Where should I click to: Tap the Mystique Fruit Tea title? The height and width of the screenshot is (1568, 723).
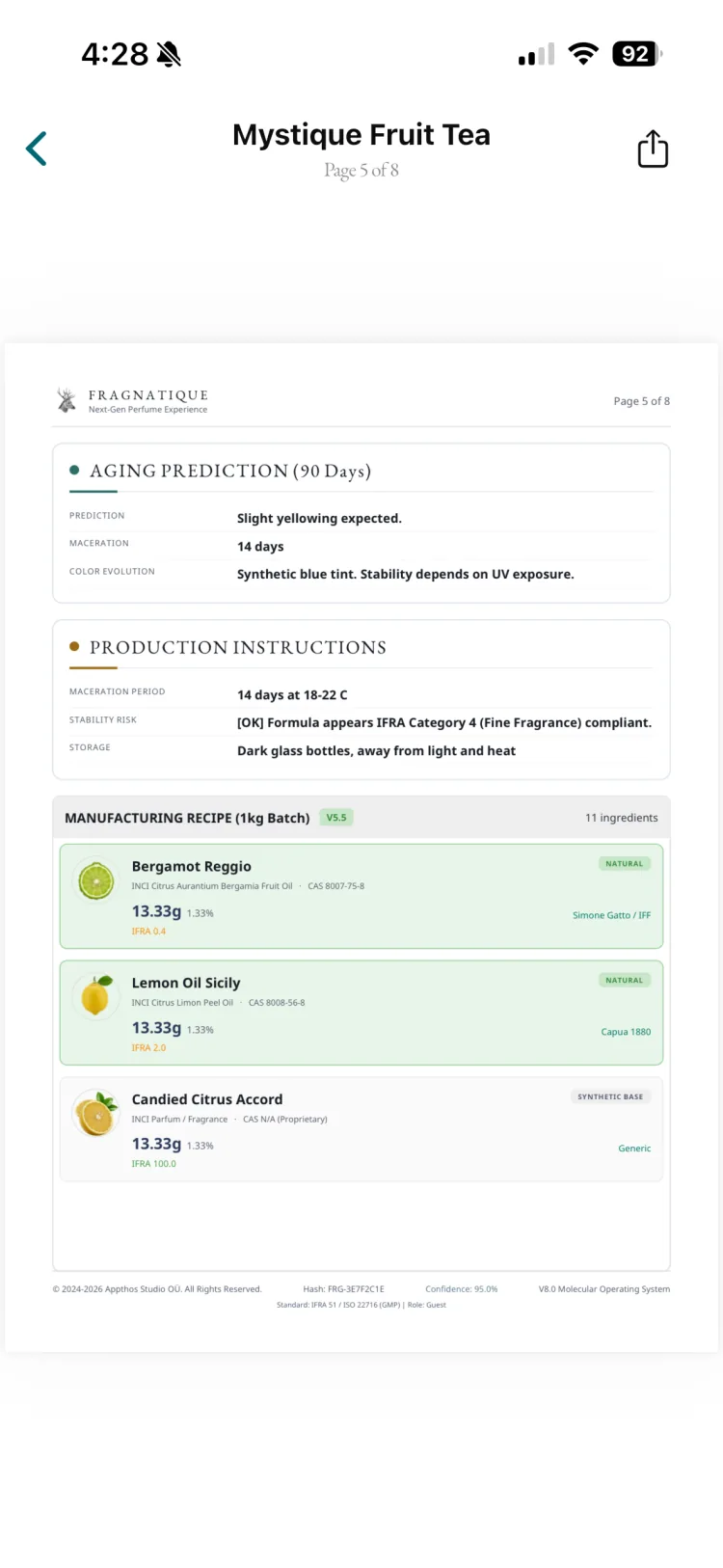[361, 135]
